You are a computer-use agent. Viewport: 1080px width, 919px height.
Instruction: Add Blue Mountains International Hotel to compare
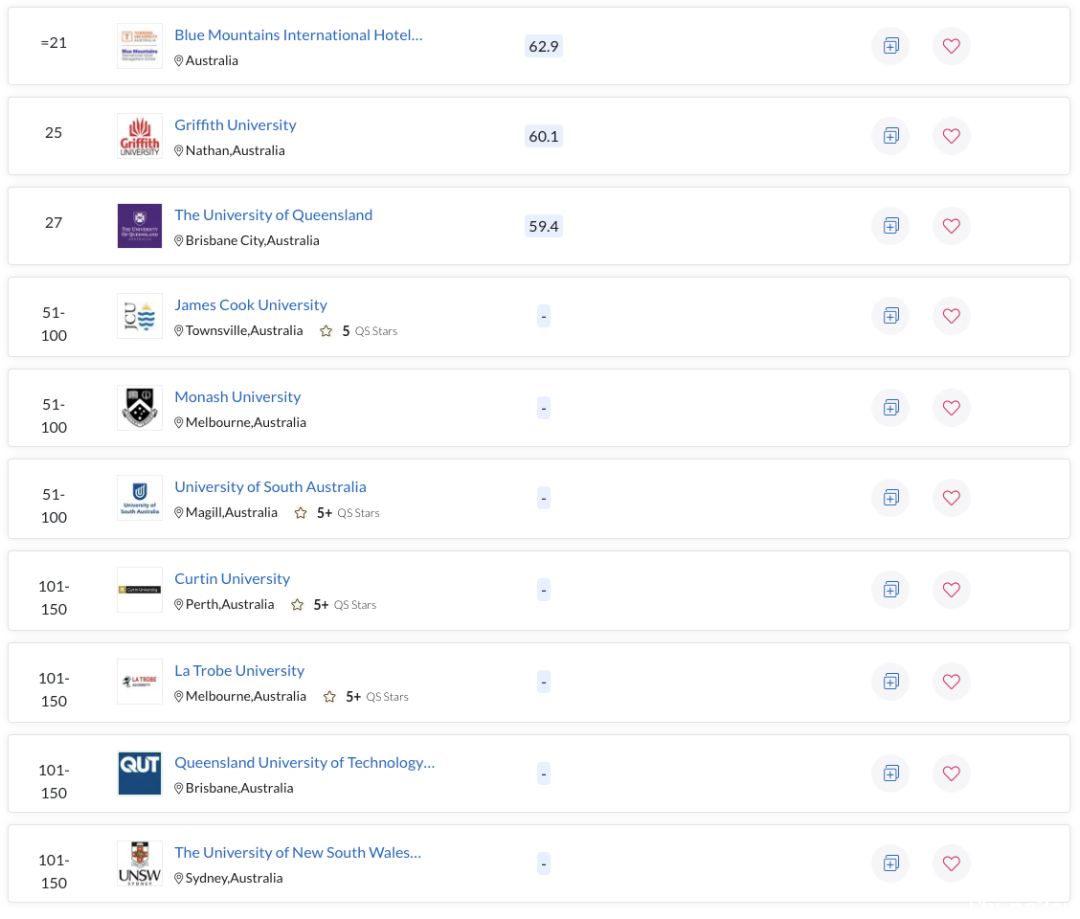point(890,46)
